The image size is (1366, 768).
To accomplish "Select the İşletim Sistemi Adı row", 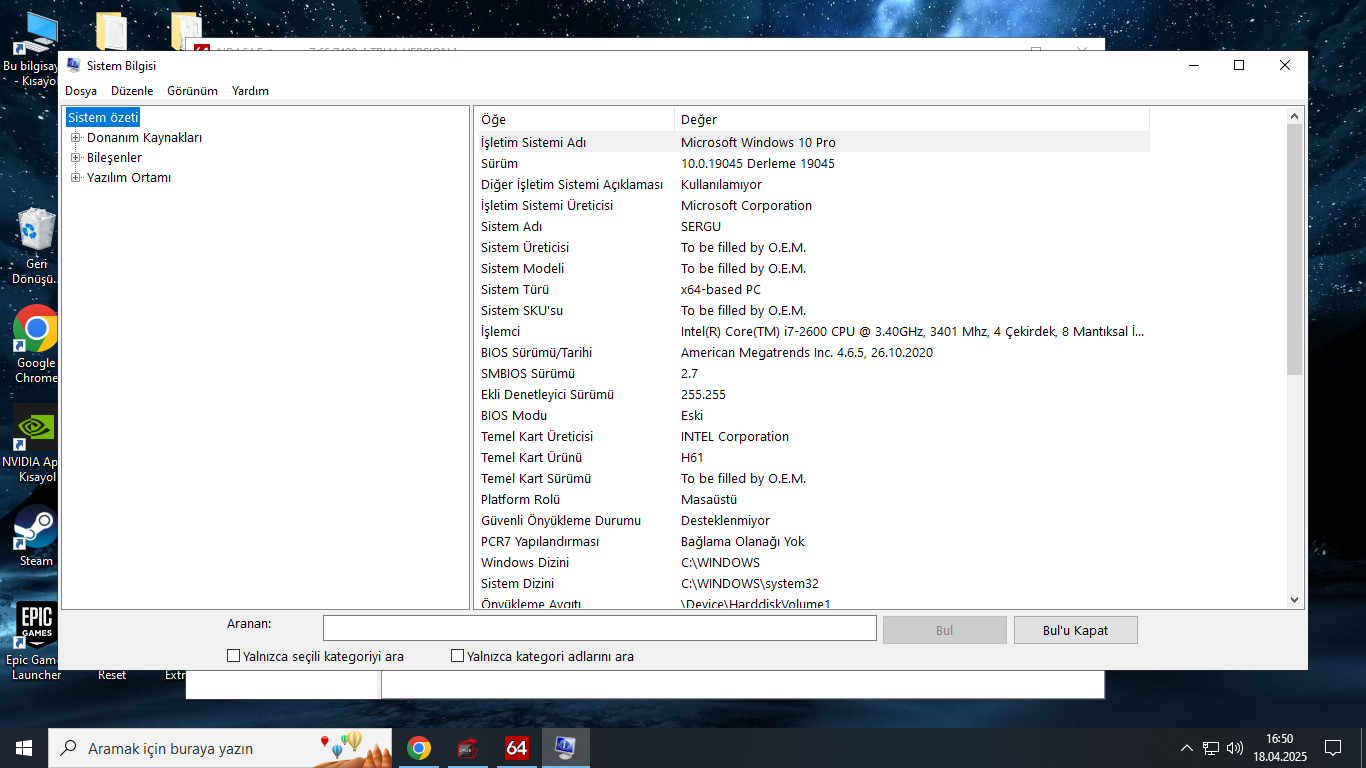I will tap(812, 142).
